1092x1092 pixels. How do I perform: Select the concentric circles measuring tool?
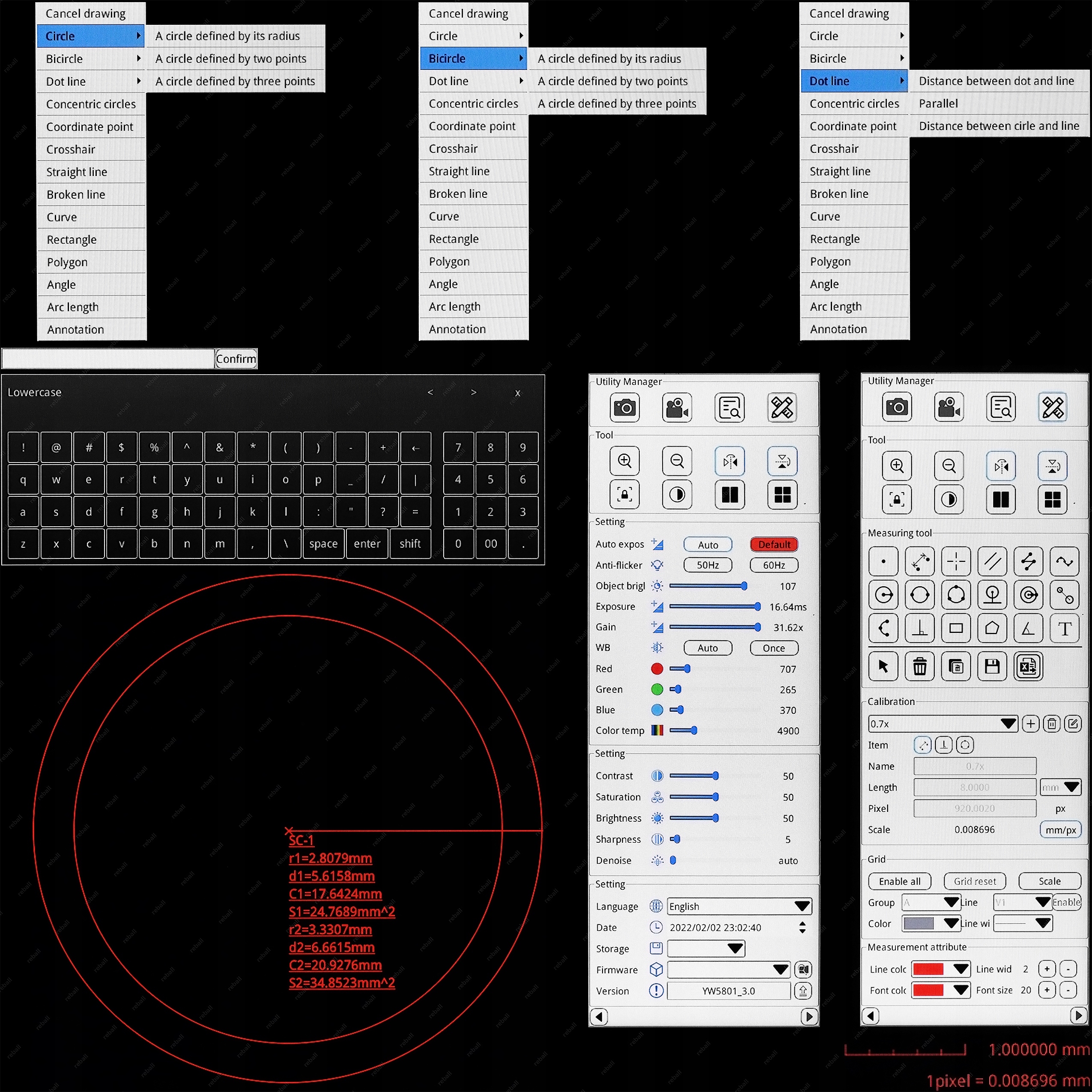[1028, 595]
